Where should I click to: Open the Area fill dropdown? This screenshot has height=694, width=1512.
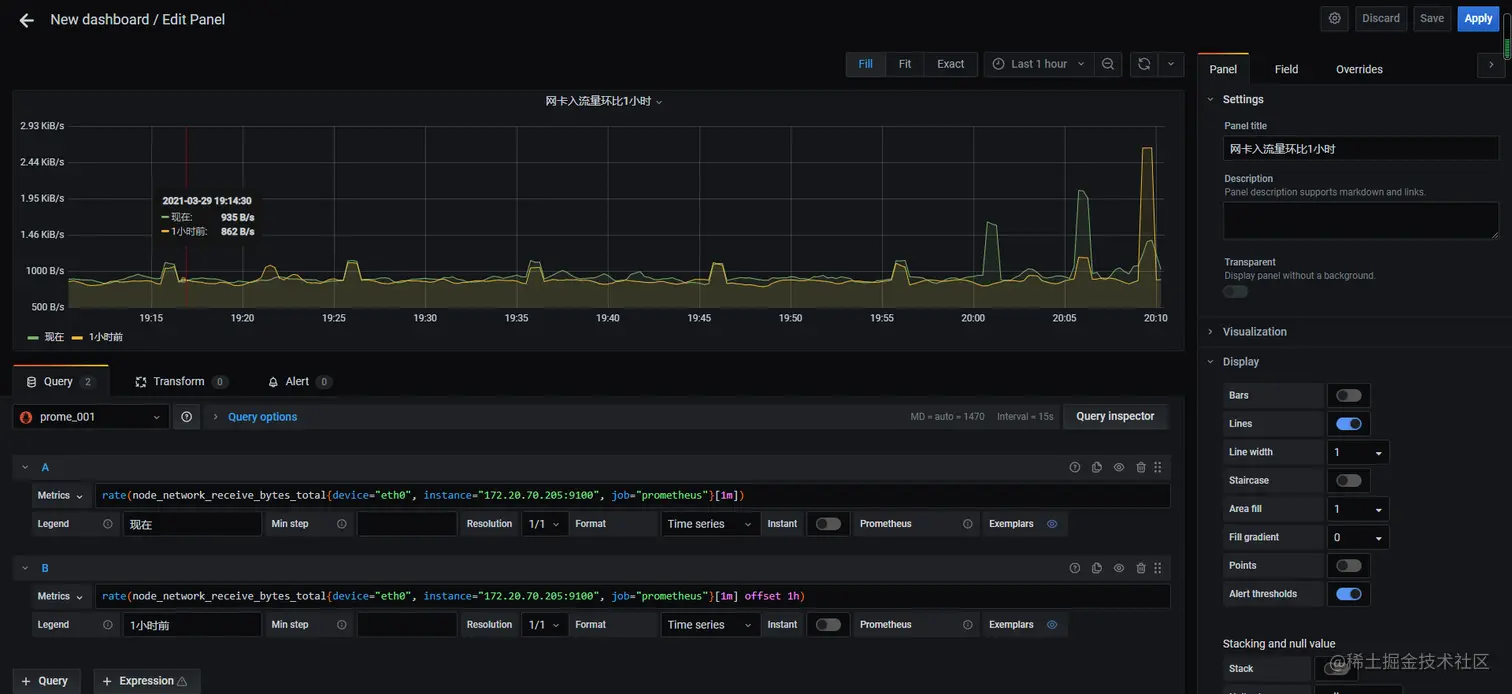point(1358,510)
